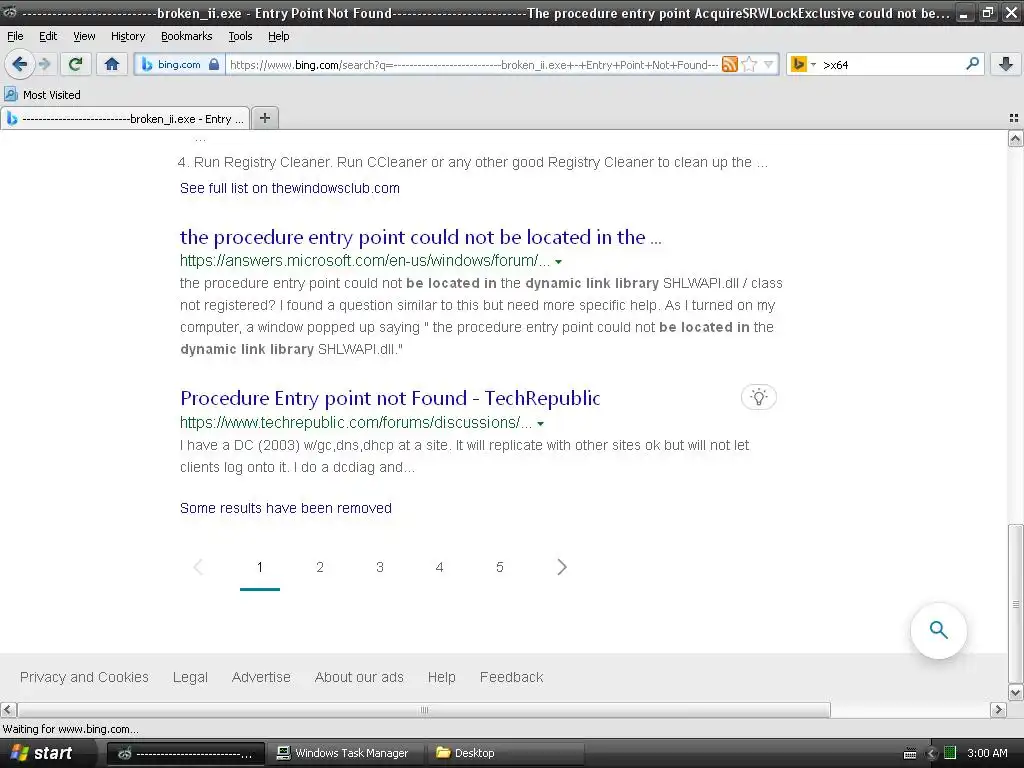Go to results page 4
Image resolution: width=1024 pixels, height=768 pixels.
tap(440, 567)
